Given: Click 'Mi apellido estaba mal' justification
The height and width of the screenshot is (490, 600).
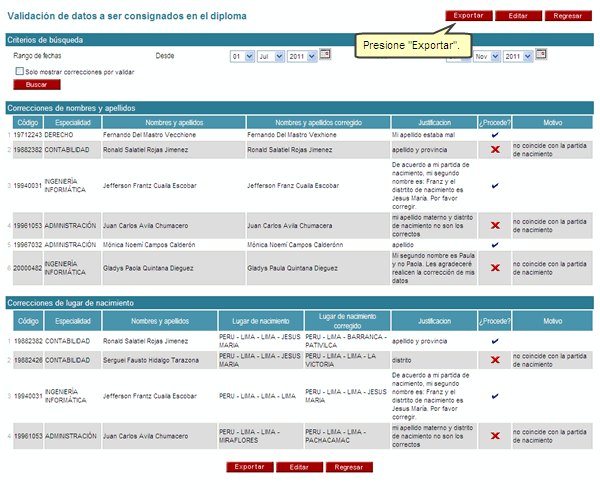Looking at the screenshot, I should point(424,135).
